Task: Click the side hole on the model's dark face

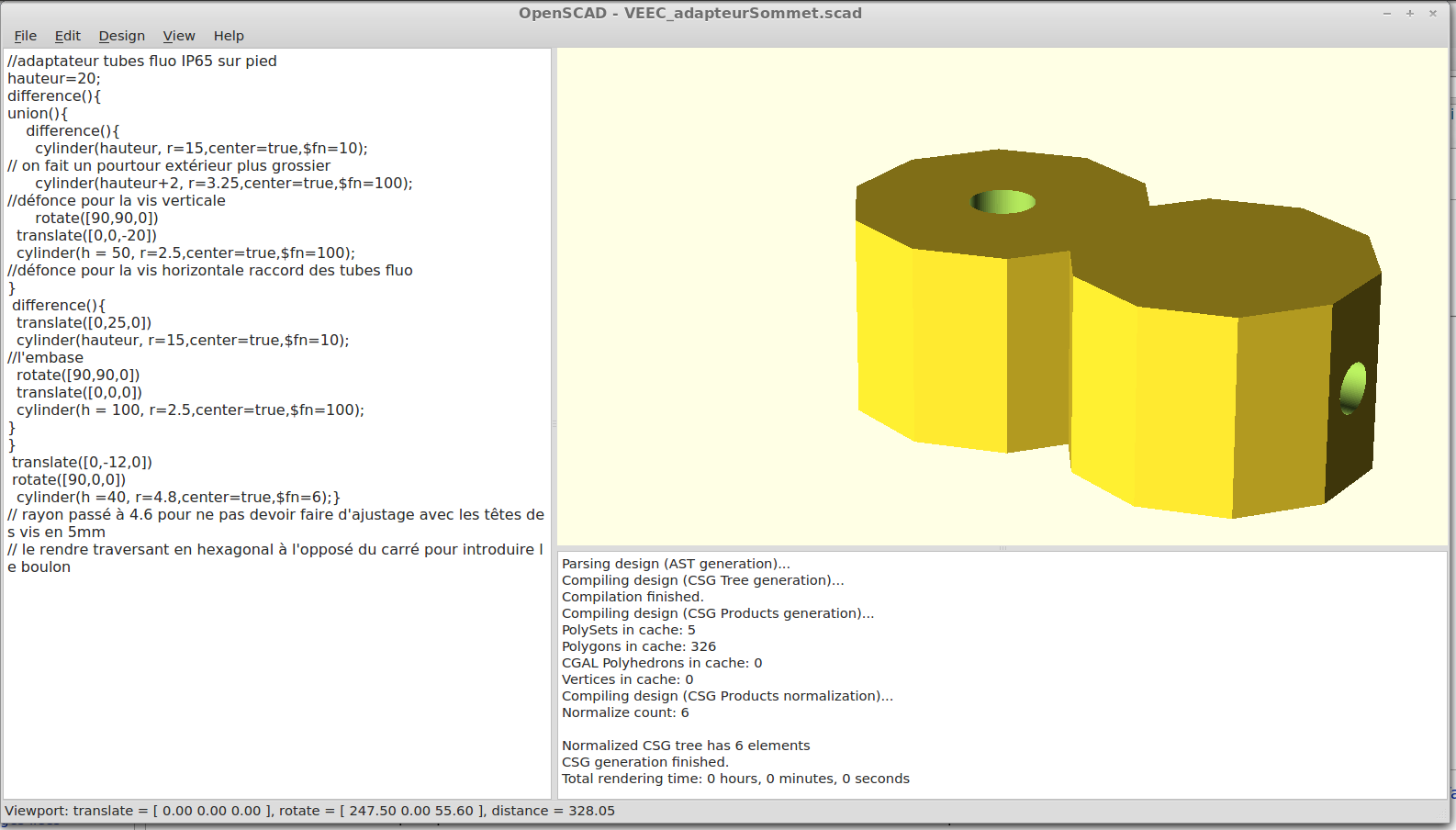Action: click(x=1353, y=387)
